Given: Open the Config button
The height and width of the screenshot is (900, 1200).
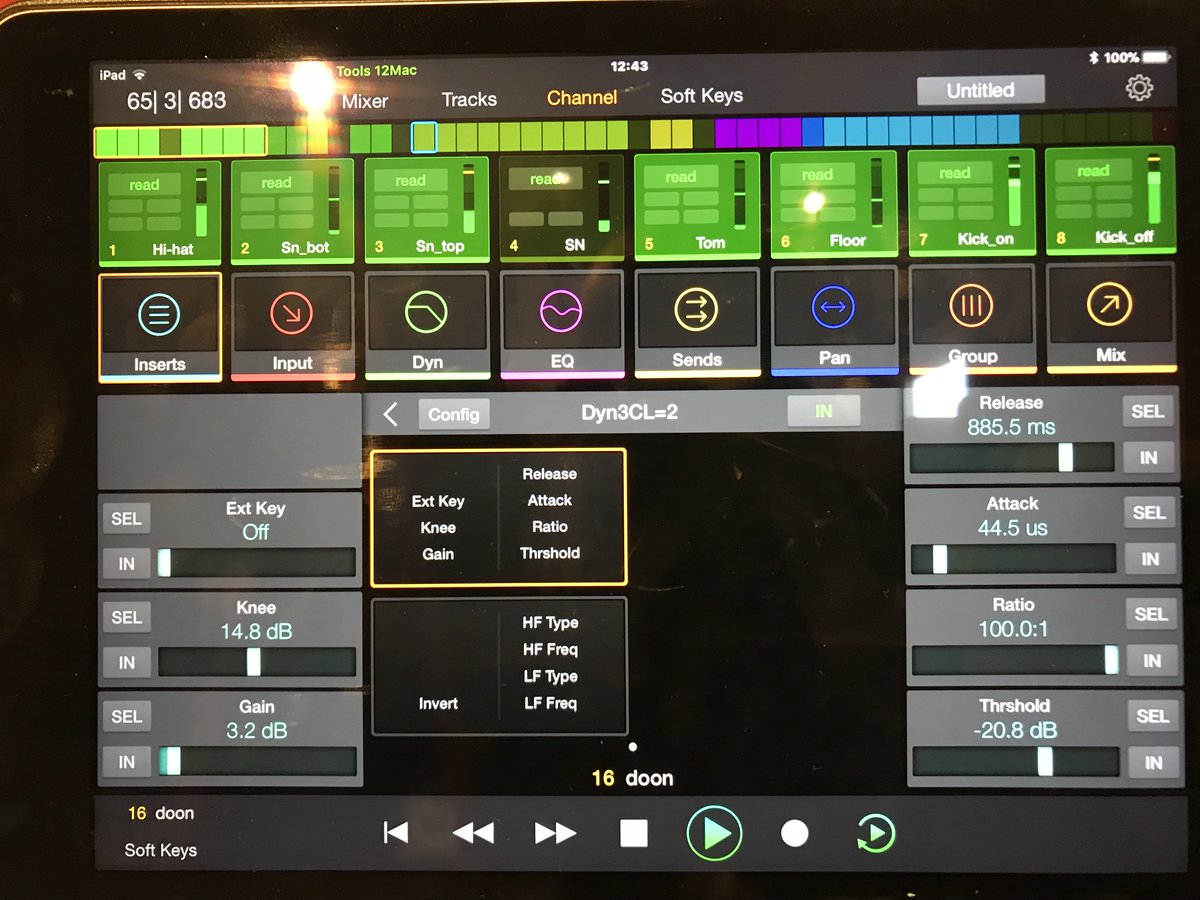Looking at the screenshot, I should (454, 414).
